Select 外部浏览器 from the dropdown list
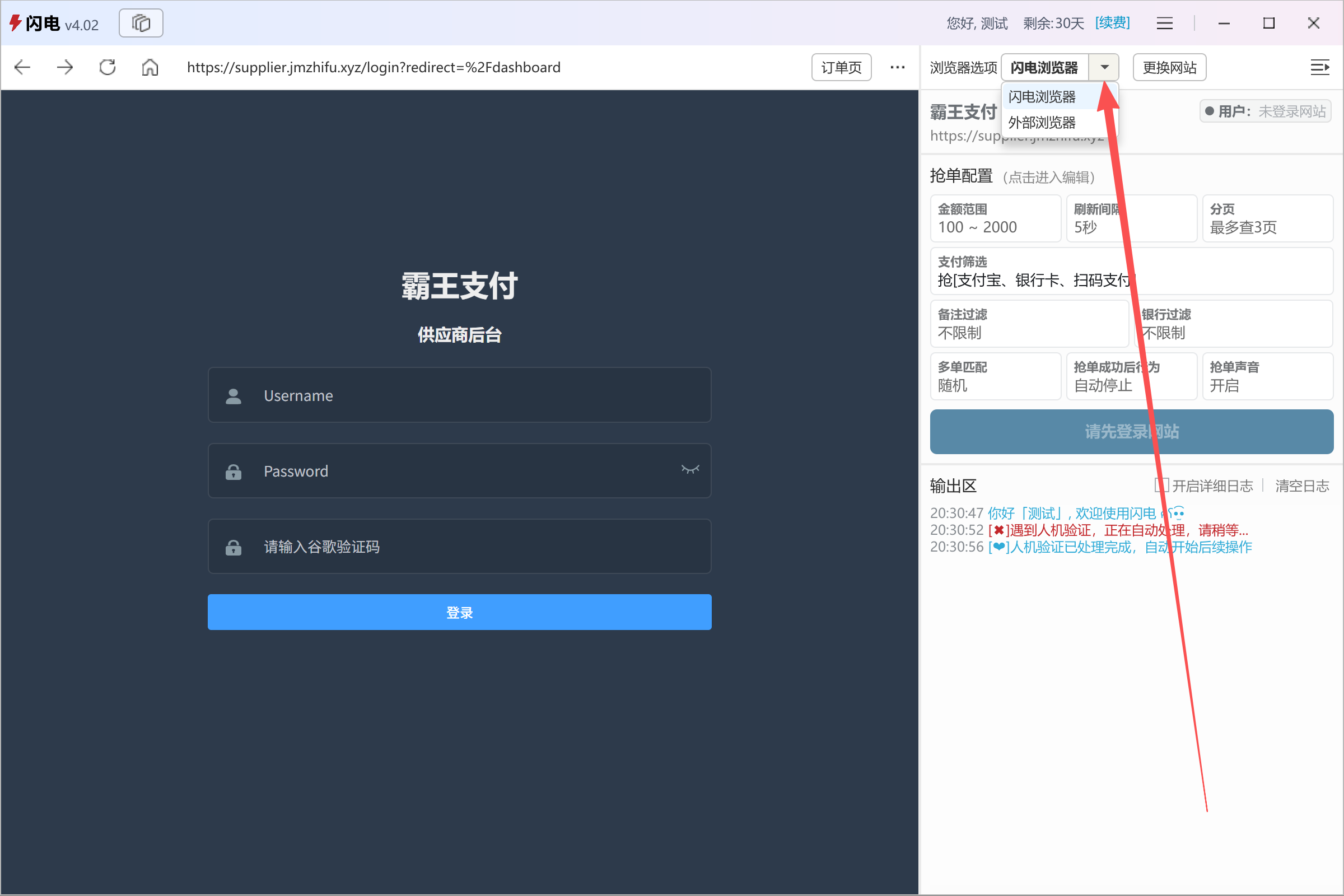 (x=1042, y=122)
